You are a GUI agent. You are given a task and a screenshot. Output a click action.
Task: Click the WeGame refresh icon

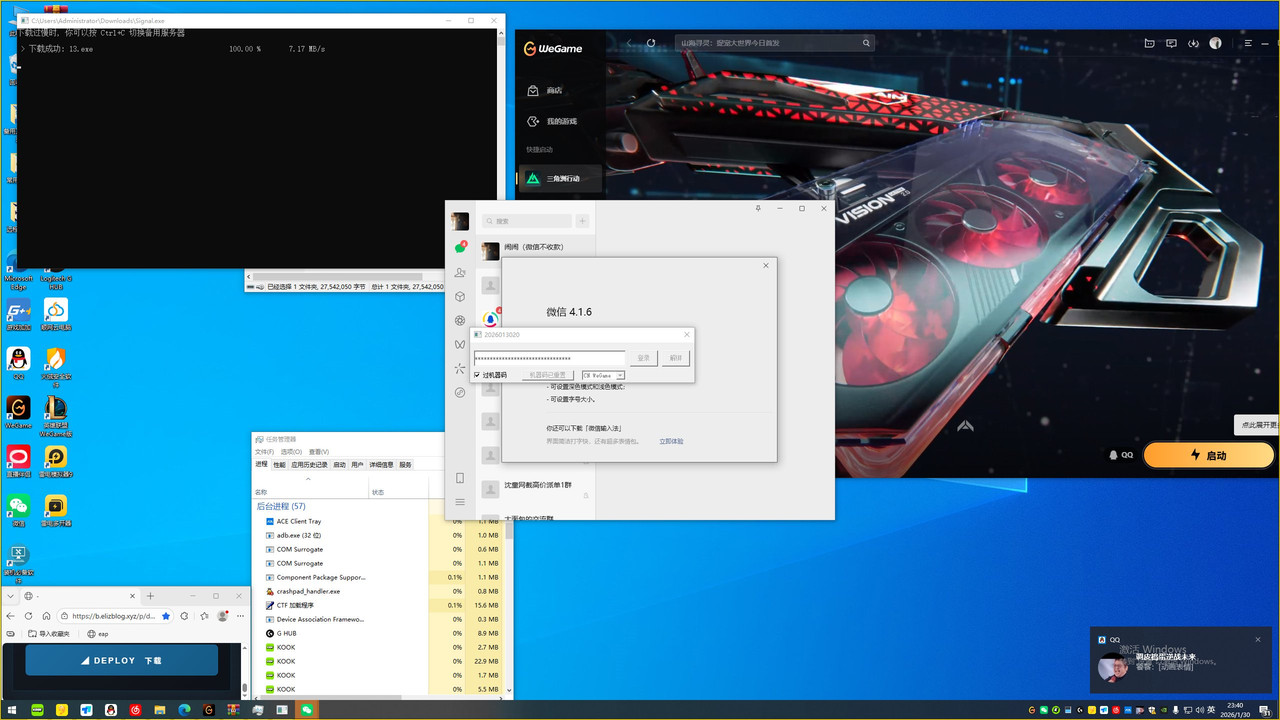651,43
